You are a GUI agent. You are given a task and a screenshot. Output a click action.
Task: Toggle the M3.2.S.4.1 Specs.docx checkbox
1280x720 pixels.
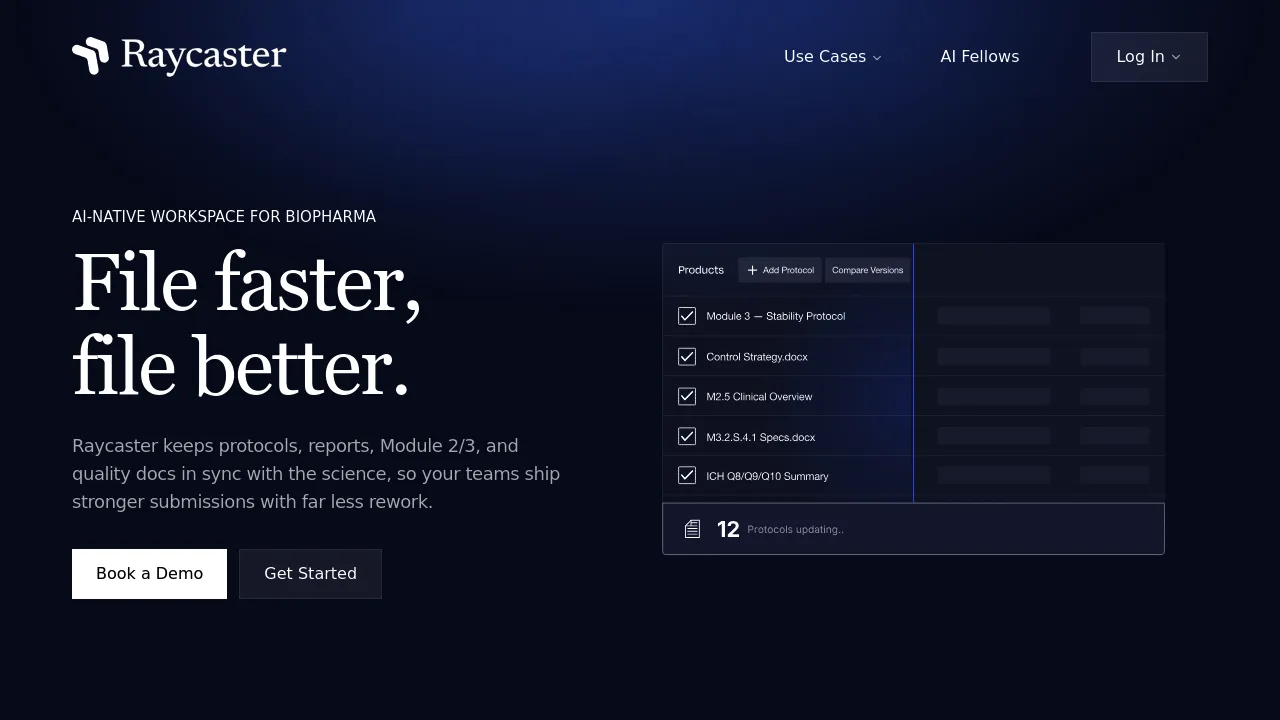pyautogui.click(x=687, y=436)
